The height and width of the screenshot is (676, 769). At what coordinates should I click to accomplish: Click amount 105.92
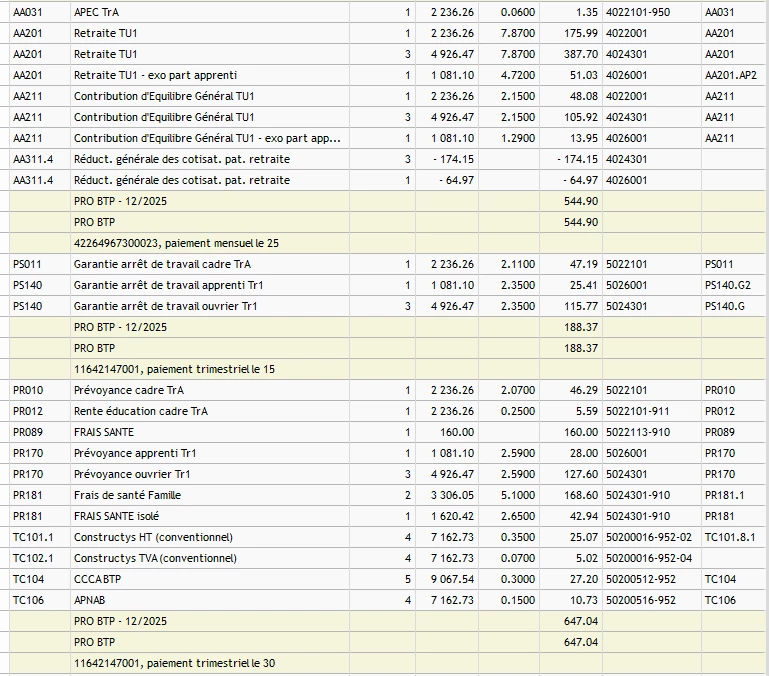(x=581, y=117)
